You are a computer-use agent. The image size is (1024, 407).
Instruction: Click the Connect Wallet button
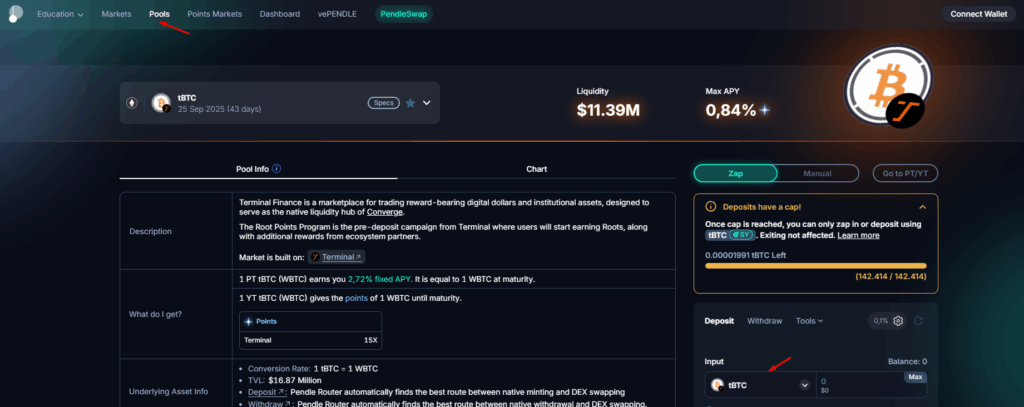tap(978, 14)
